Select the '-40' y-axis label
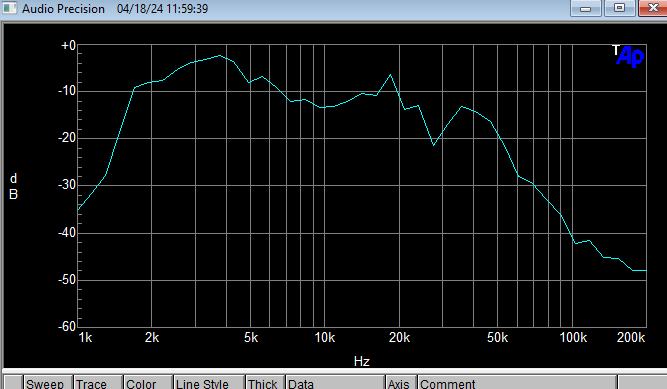Screen dimensions: 667x389 [x=67, y=233]
